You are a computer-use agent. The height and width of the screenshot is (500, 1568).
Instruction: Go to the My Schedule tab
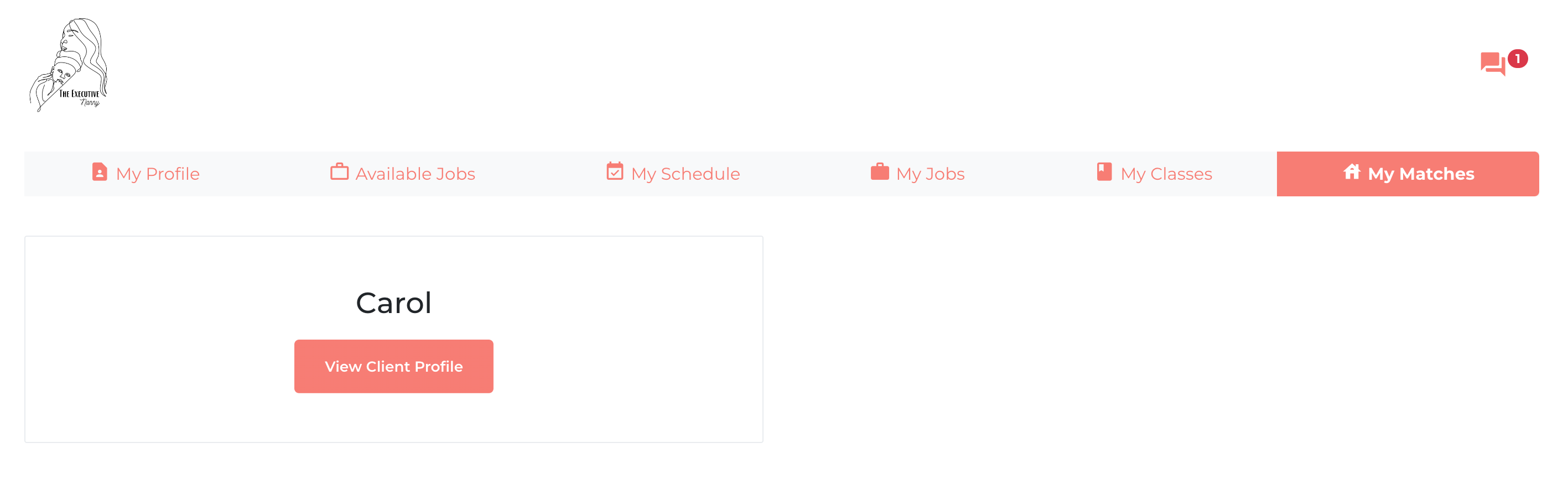click(x=673, y=174)
